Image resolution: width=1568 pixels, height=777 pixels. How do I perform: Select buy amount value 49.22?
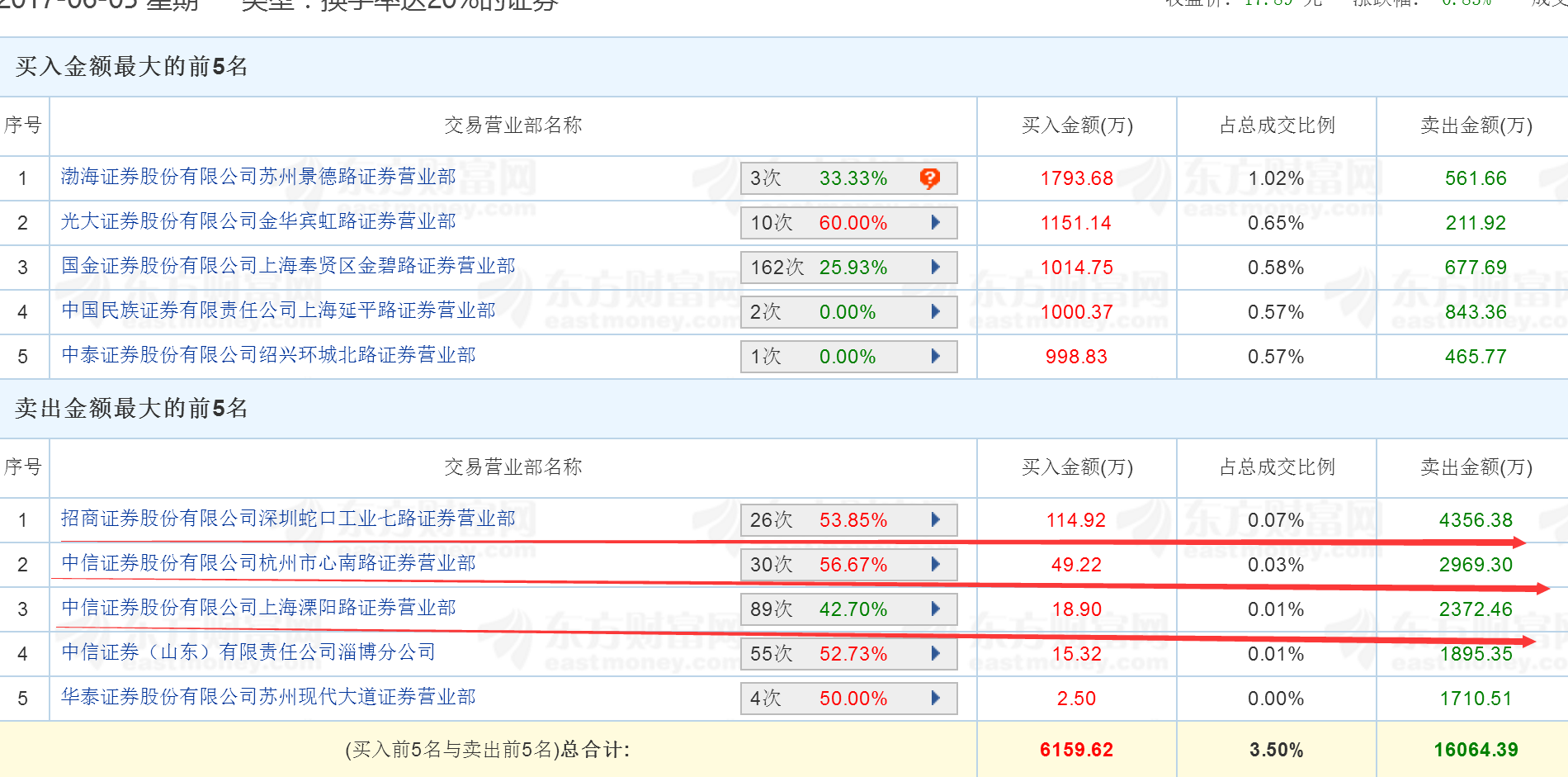1076,565
